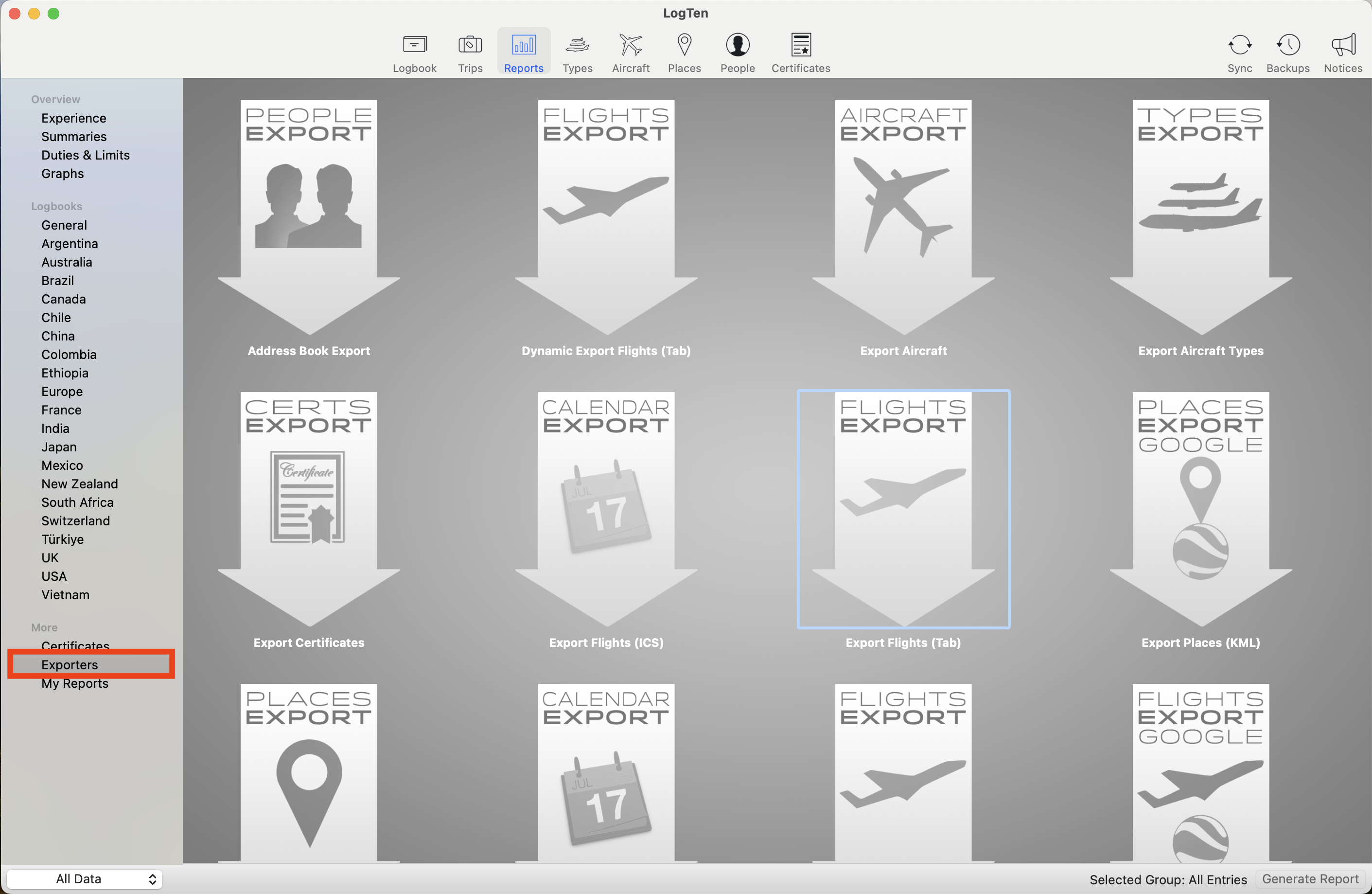Select the Vietnam logbook
The width and height of the screenshot is (1372, 894).
point(66,595)
